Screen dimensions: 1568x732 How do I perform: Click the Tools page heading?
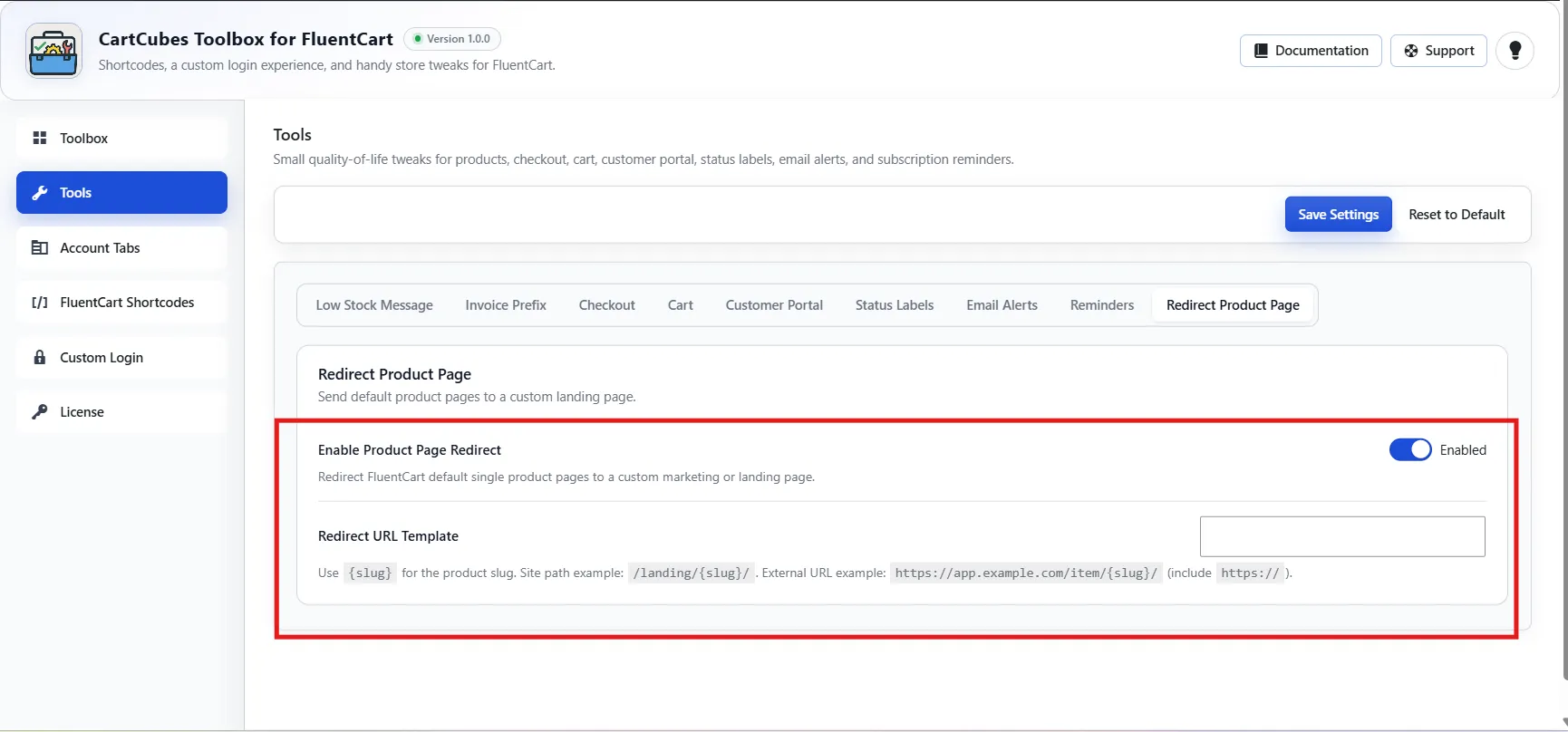292,135
